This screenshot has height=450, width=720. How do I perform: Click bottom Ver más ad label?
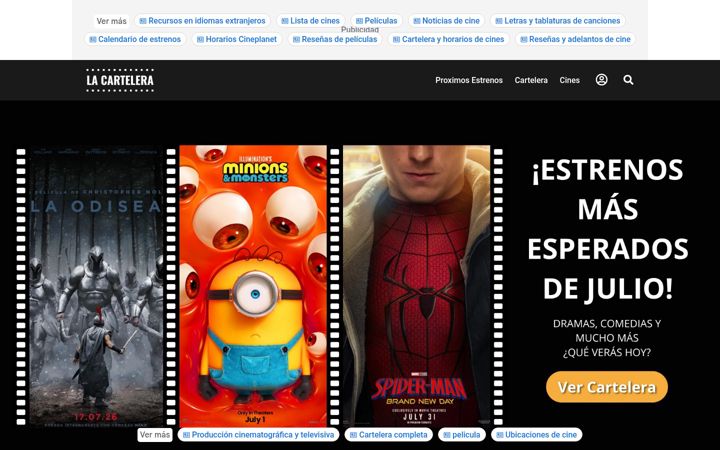tap(155, 434)
